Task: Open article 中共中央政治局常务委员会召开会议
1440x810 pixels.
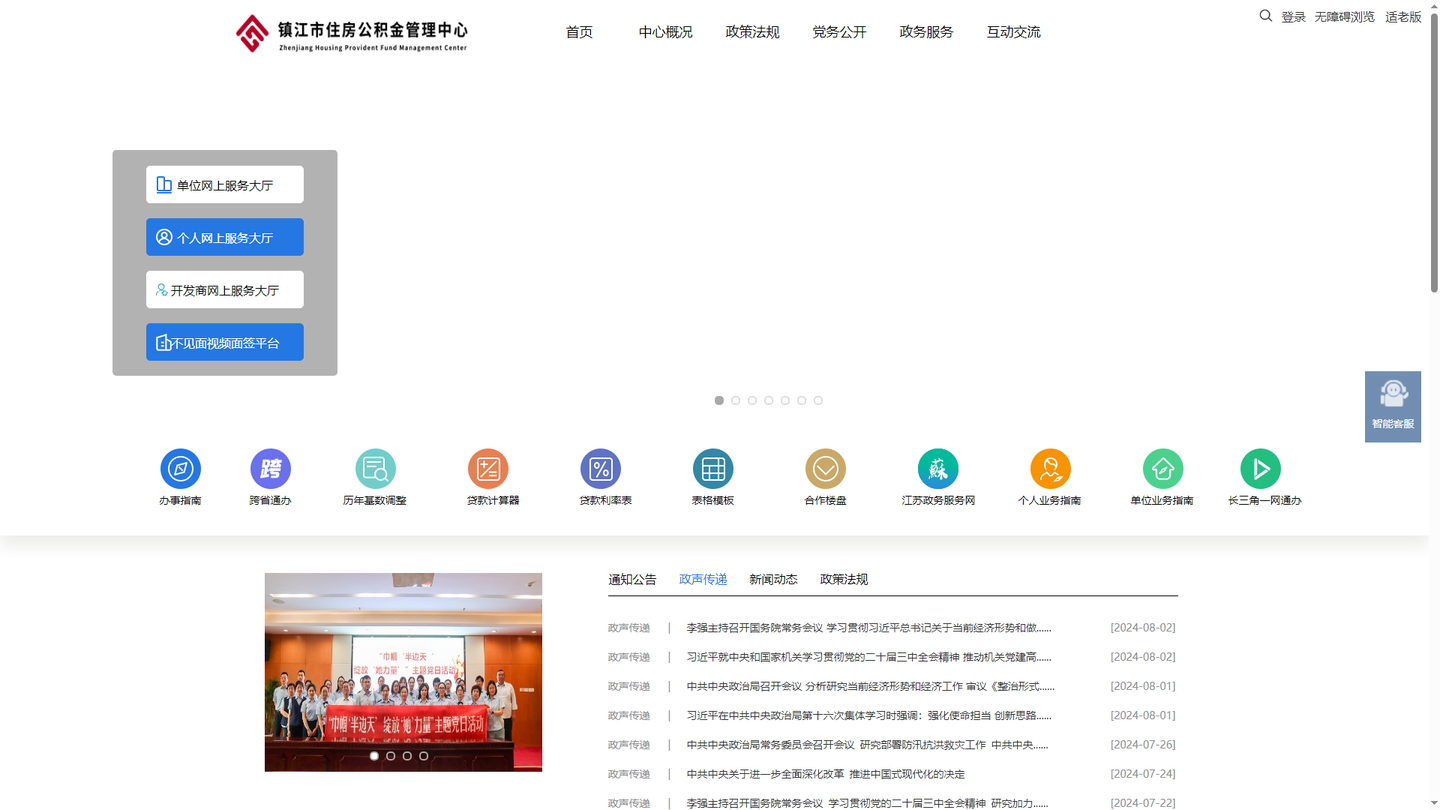Action: tap(867, 745)
